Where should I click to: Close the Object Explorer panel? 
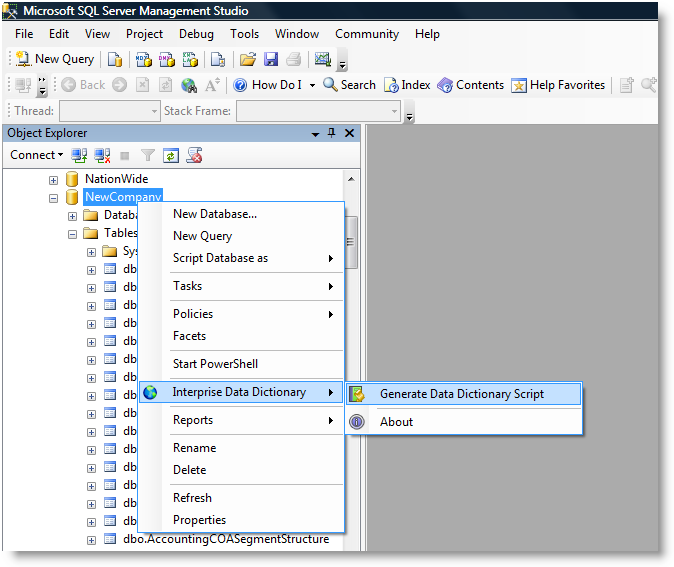tap(349, 133)
